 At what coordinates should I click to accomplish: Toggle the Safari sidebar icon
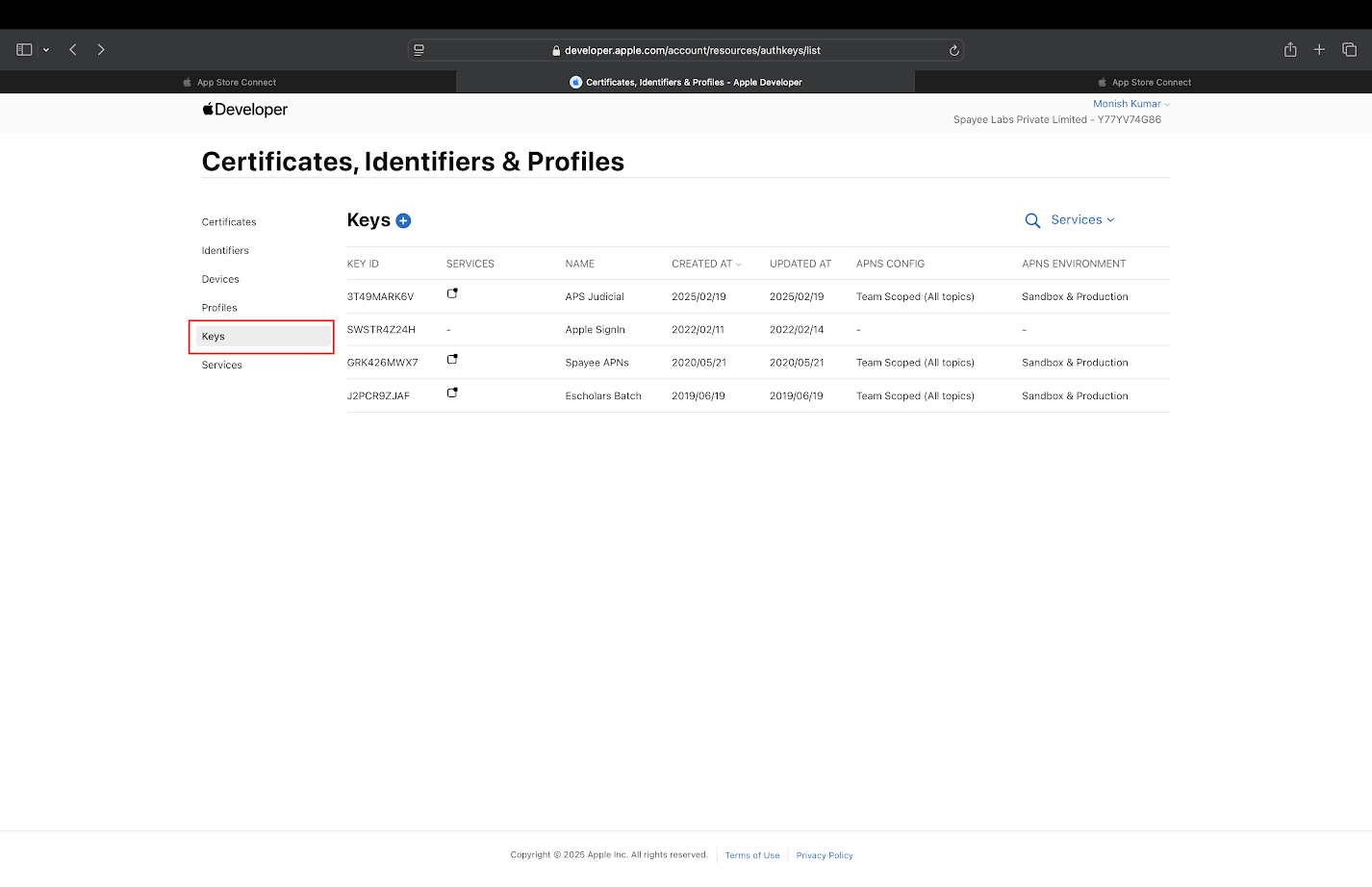[x=25, y=50]
